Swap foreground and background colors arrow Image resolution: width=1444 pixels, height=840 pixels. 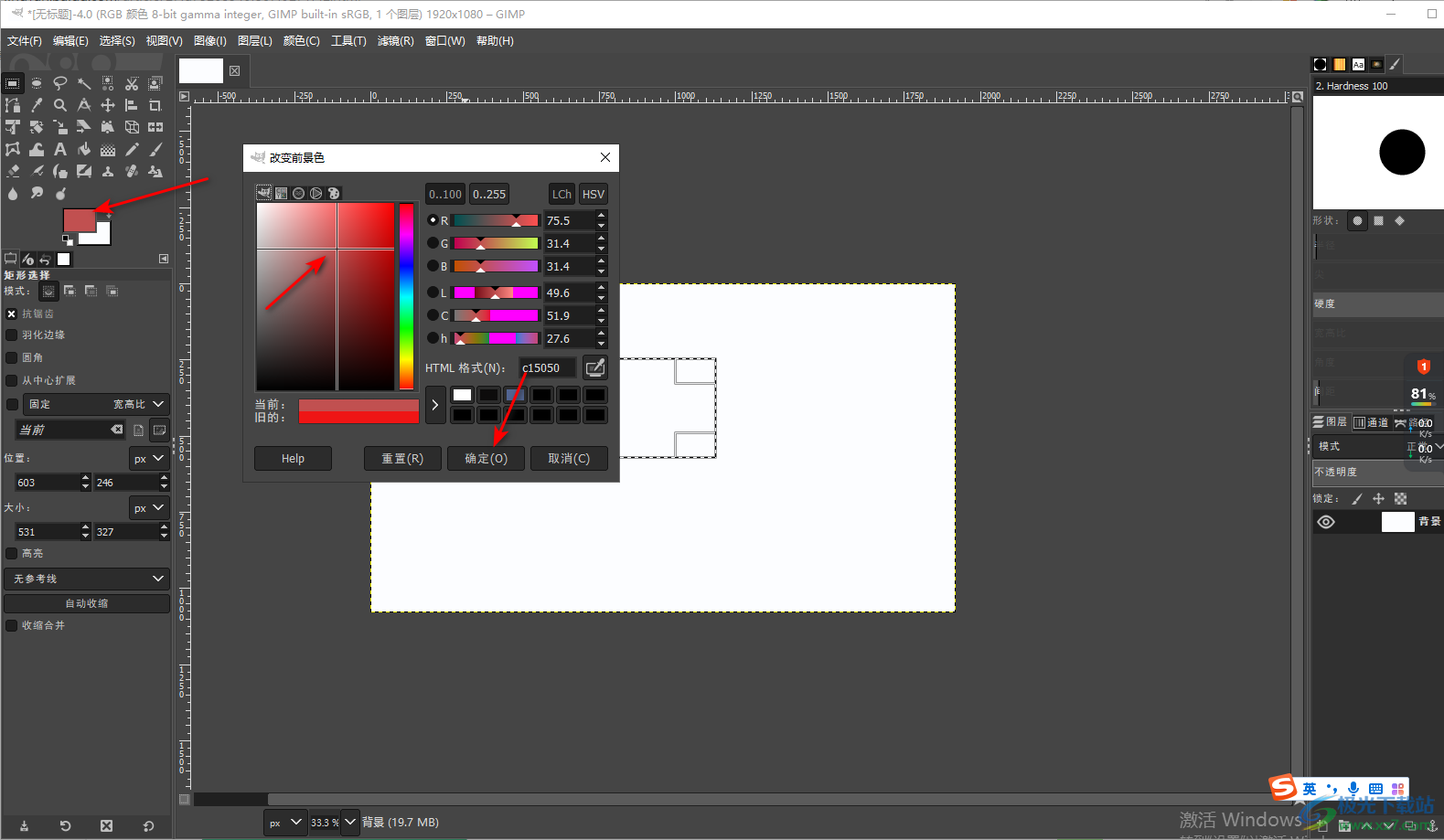coord(109,216)
